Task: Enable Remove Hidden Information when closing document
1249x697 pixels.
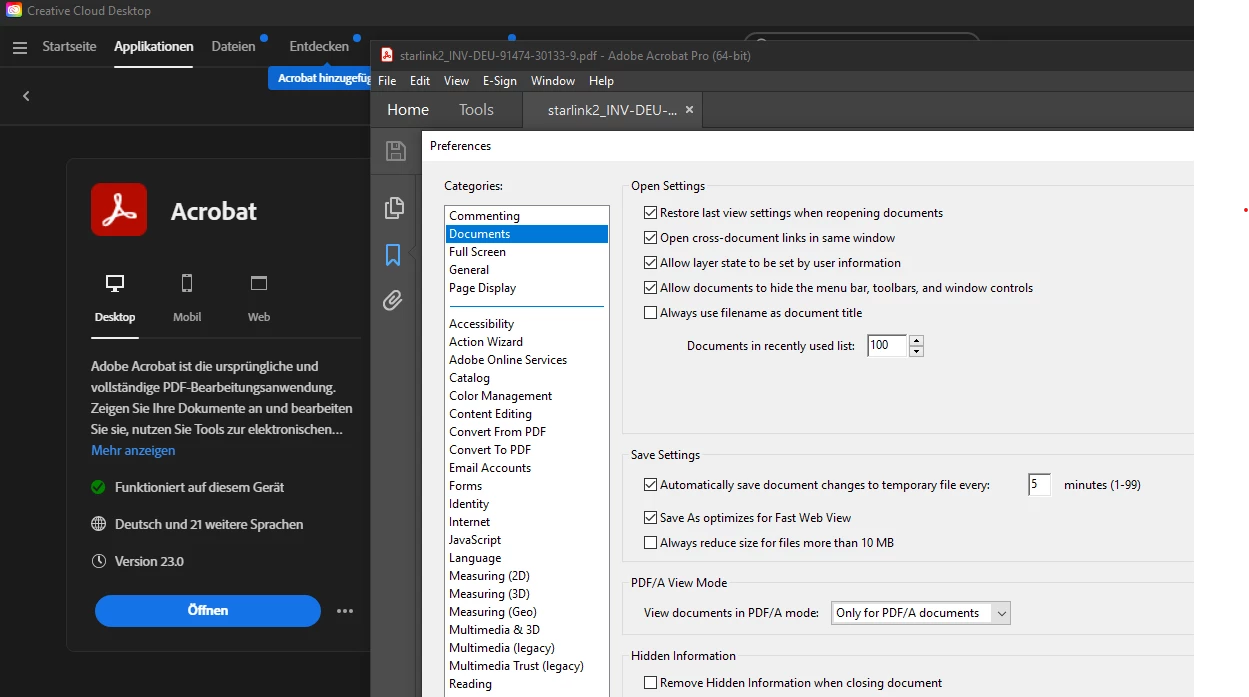Action: pos(651,683)
